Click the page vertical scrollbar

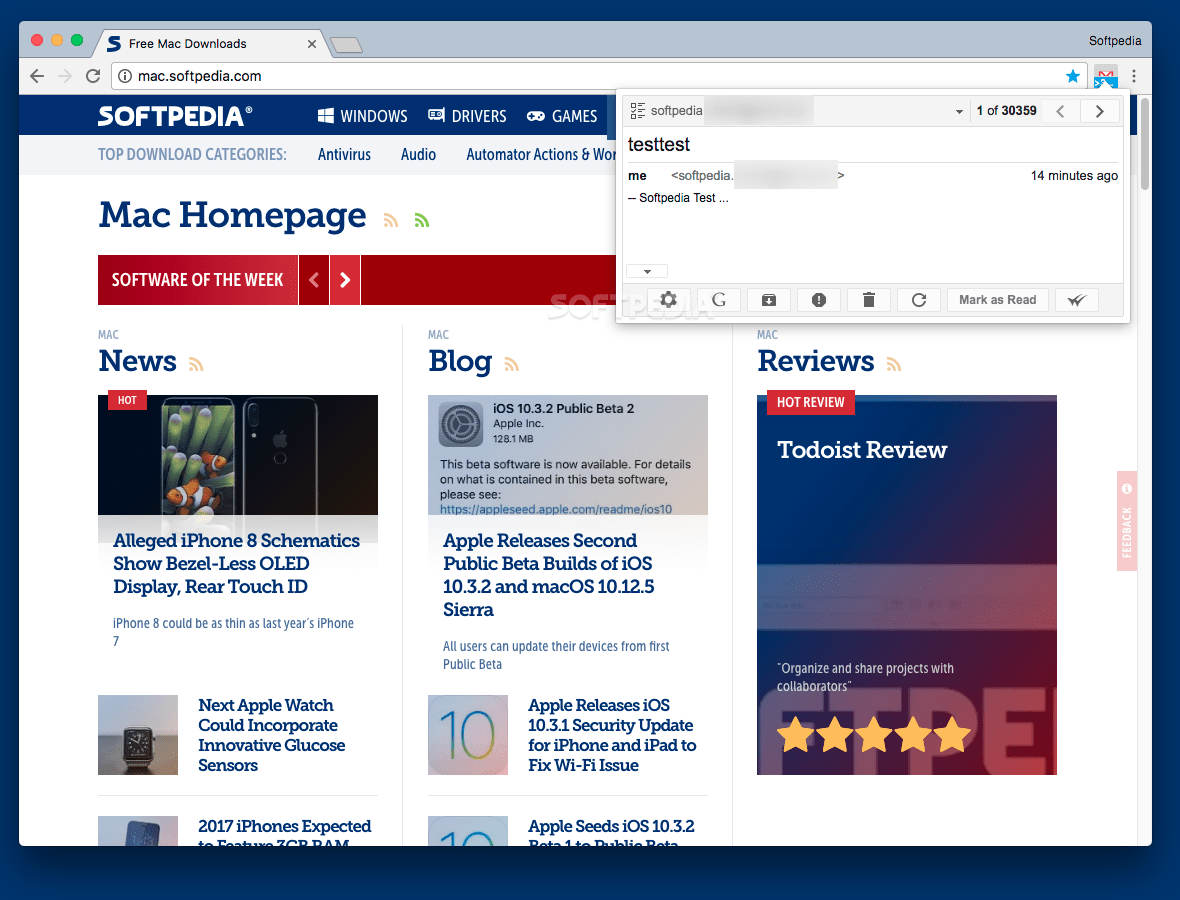pos(1145,143)
